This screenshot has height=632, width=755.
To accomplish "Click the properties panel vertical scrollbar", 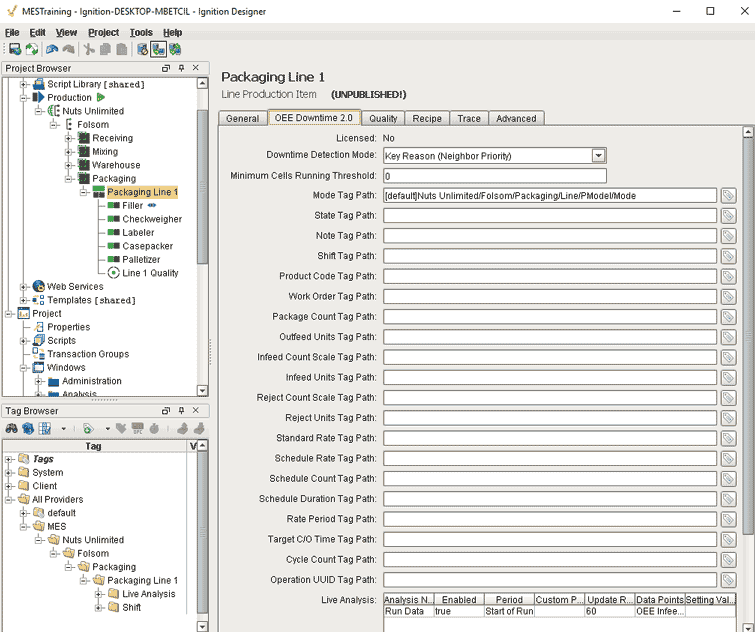I will tap(748, 337).
